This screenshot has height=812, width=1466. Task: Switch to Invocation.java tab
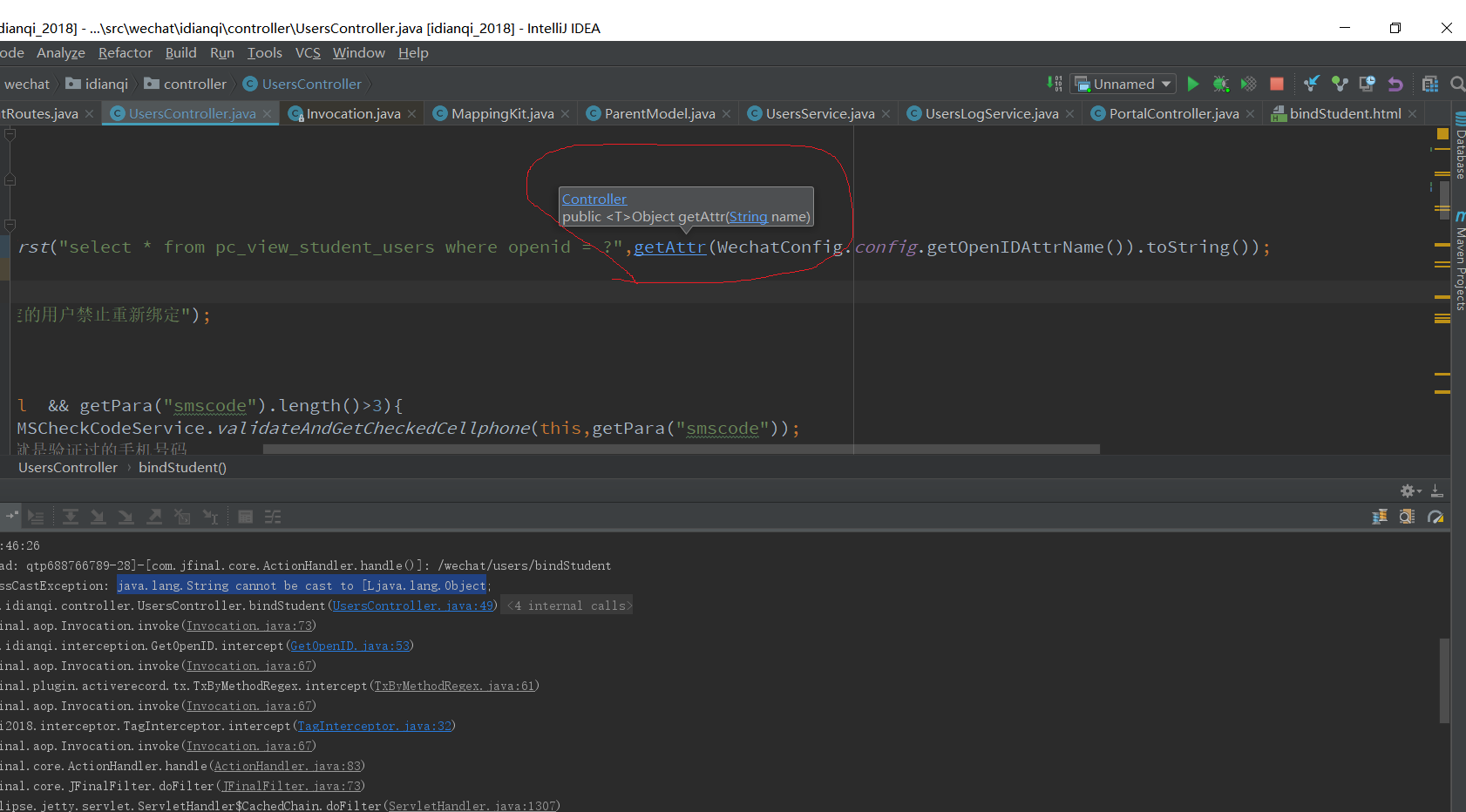(x=353, y=113)
